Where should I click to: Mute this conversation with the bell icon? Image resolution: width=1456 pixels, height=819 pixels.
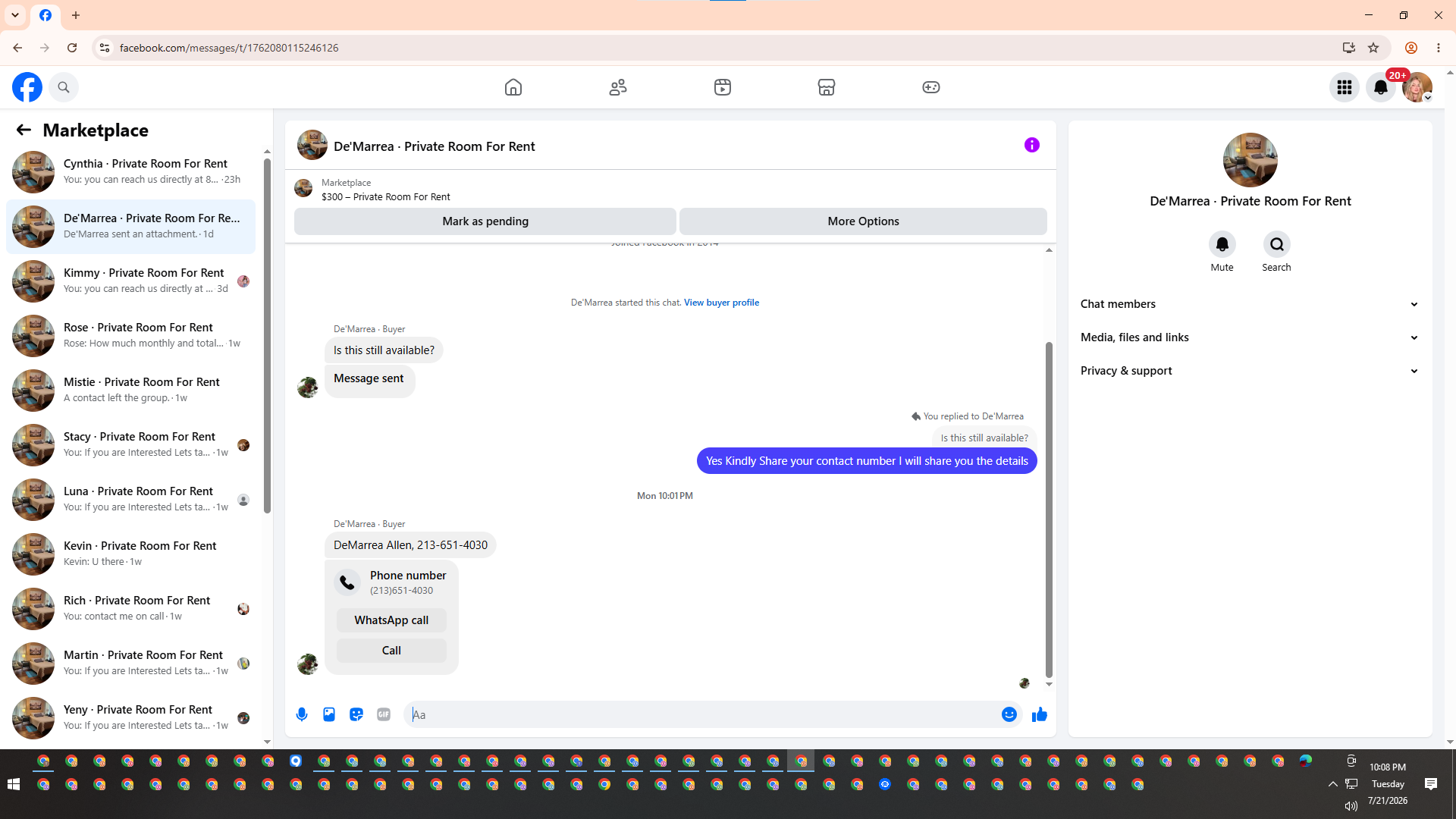1222,244
